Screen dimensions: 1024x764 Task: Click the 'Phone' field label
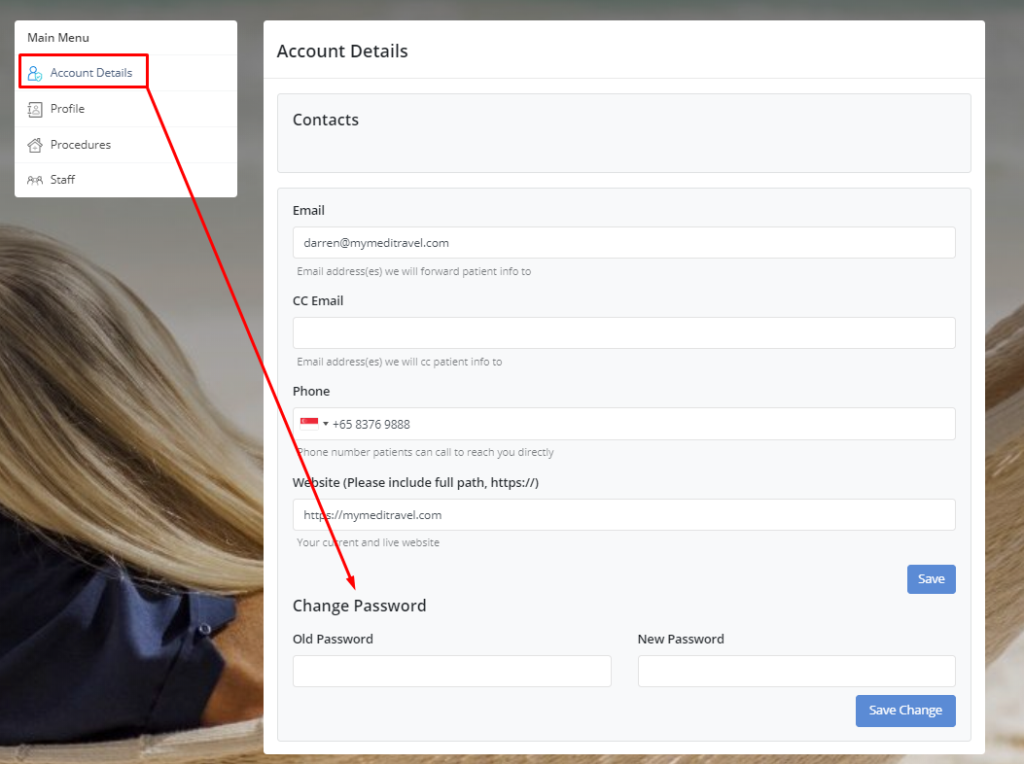point(311,391)
